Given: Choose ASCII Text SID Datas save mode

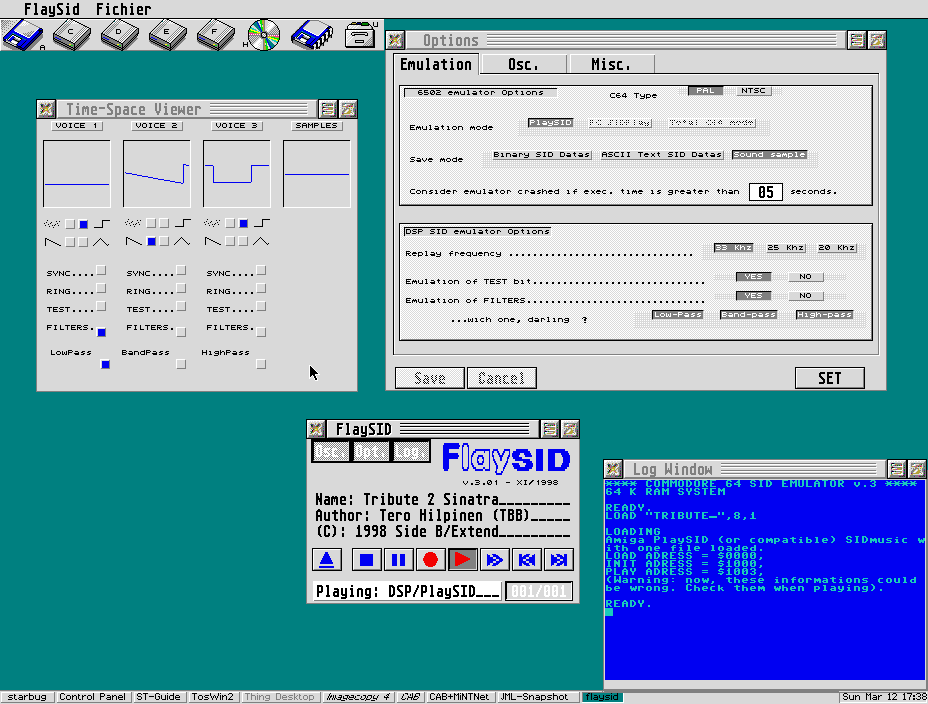Looking at the screenshot, I should [662, 154].
